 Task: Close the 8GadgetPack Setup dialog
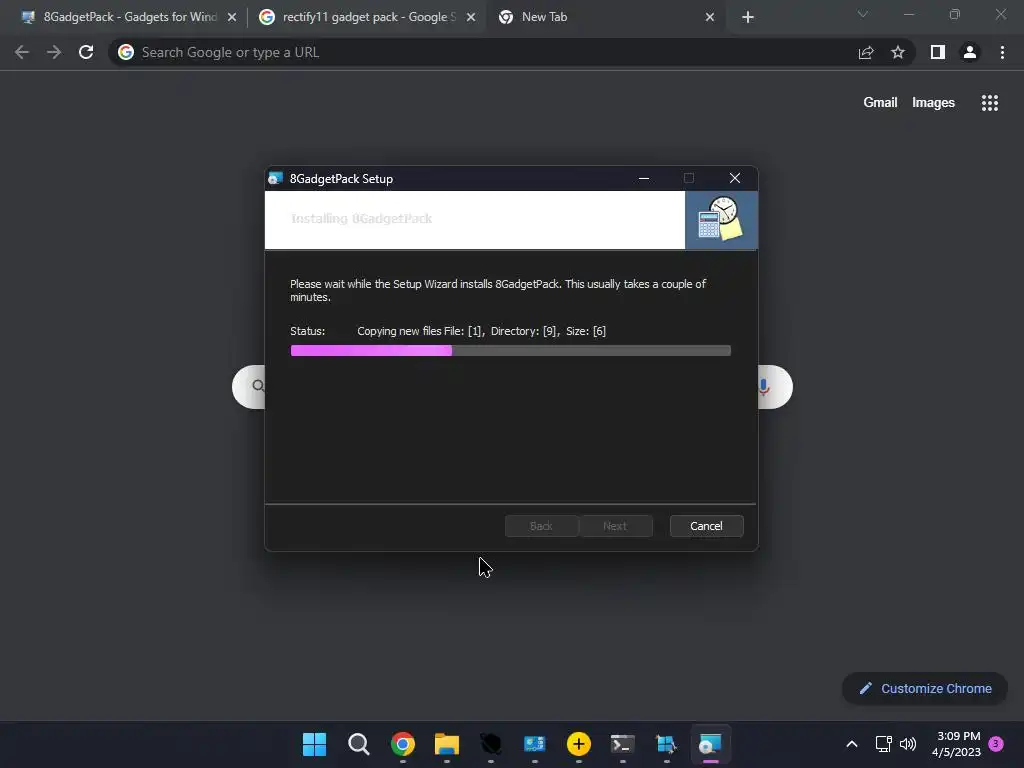[735, 178]
